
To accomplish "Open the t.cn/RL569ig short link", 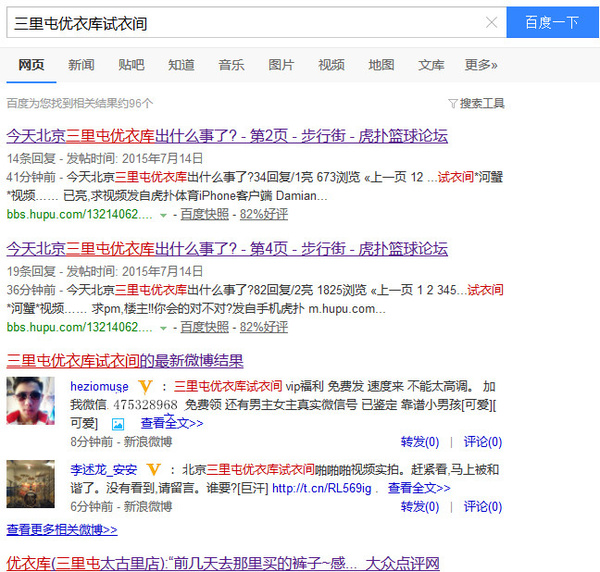I will point(321,488).
